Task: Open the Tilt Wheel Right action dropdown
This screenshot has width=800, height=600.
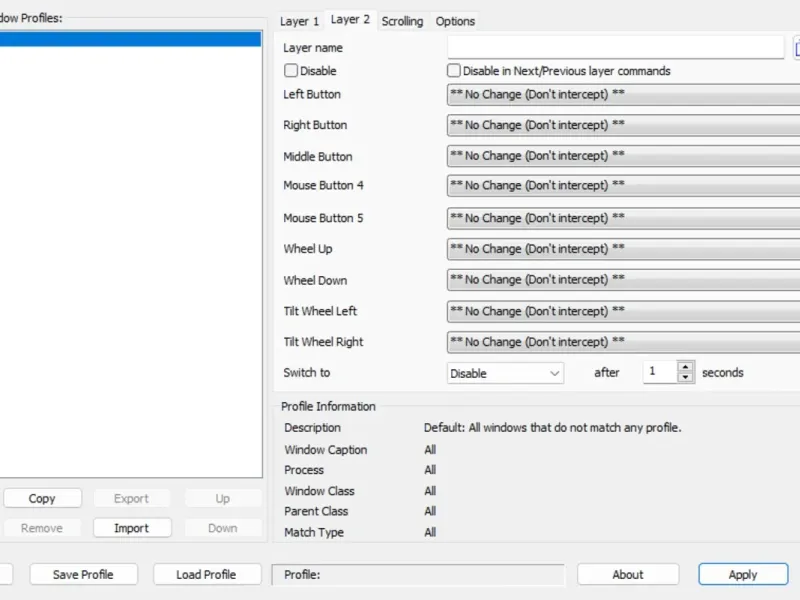Action: coord(623,342)
